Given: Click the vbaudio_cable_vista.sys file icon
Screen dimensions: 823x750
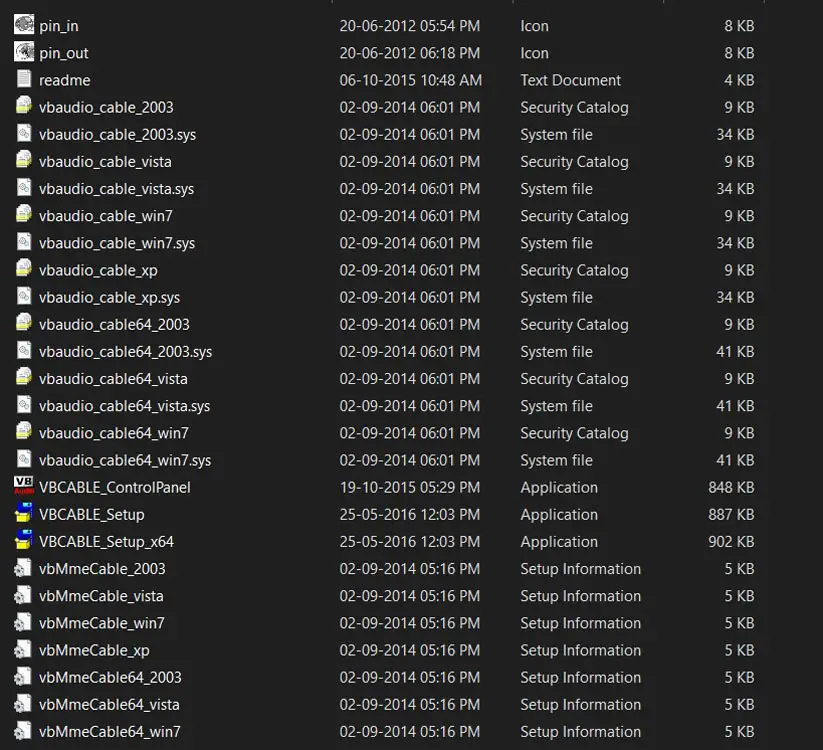Looking at the screenshot, I should (x=24, y=187).
